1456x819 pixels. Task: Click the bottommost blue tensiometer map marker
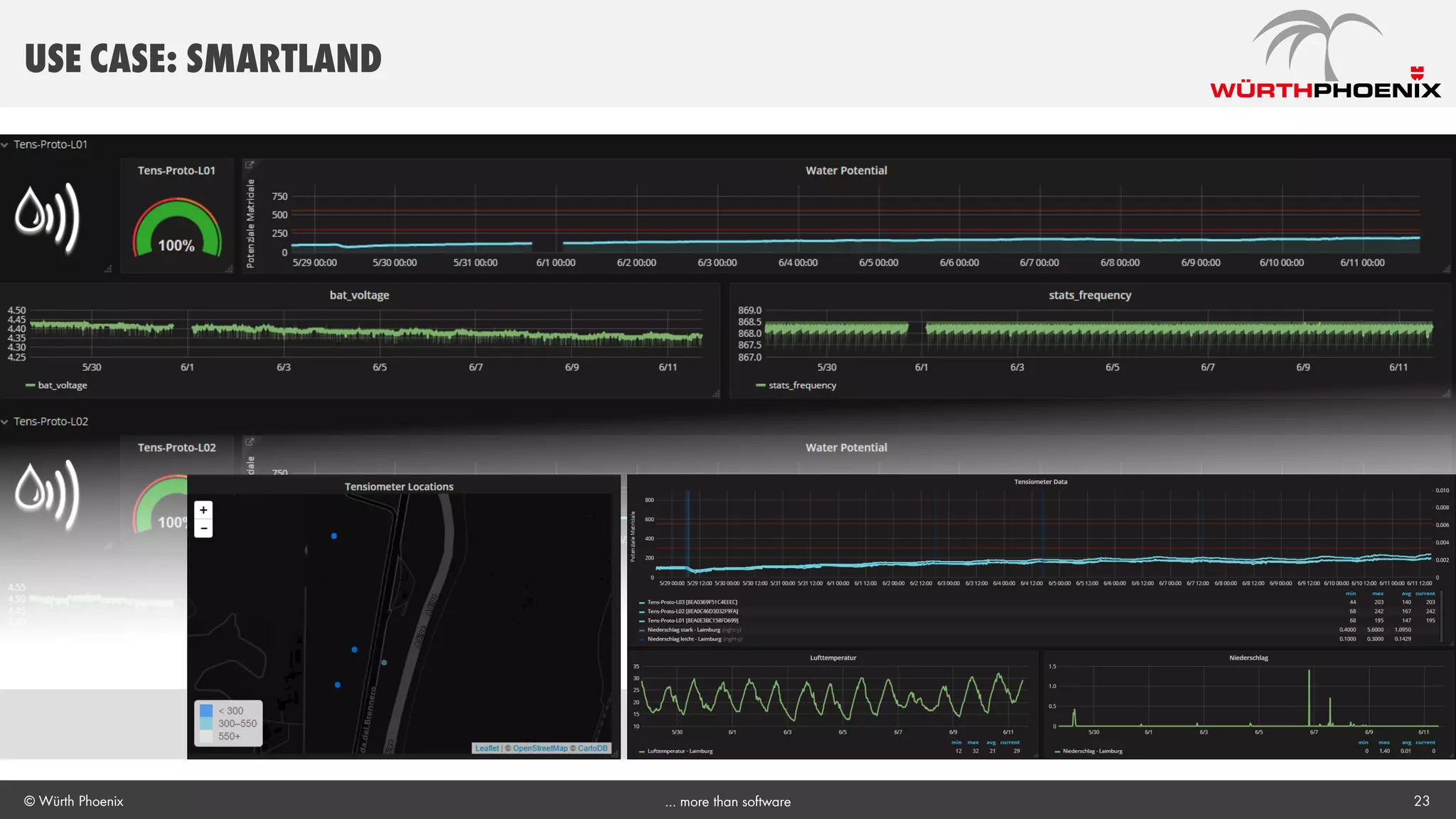(337, 685)
